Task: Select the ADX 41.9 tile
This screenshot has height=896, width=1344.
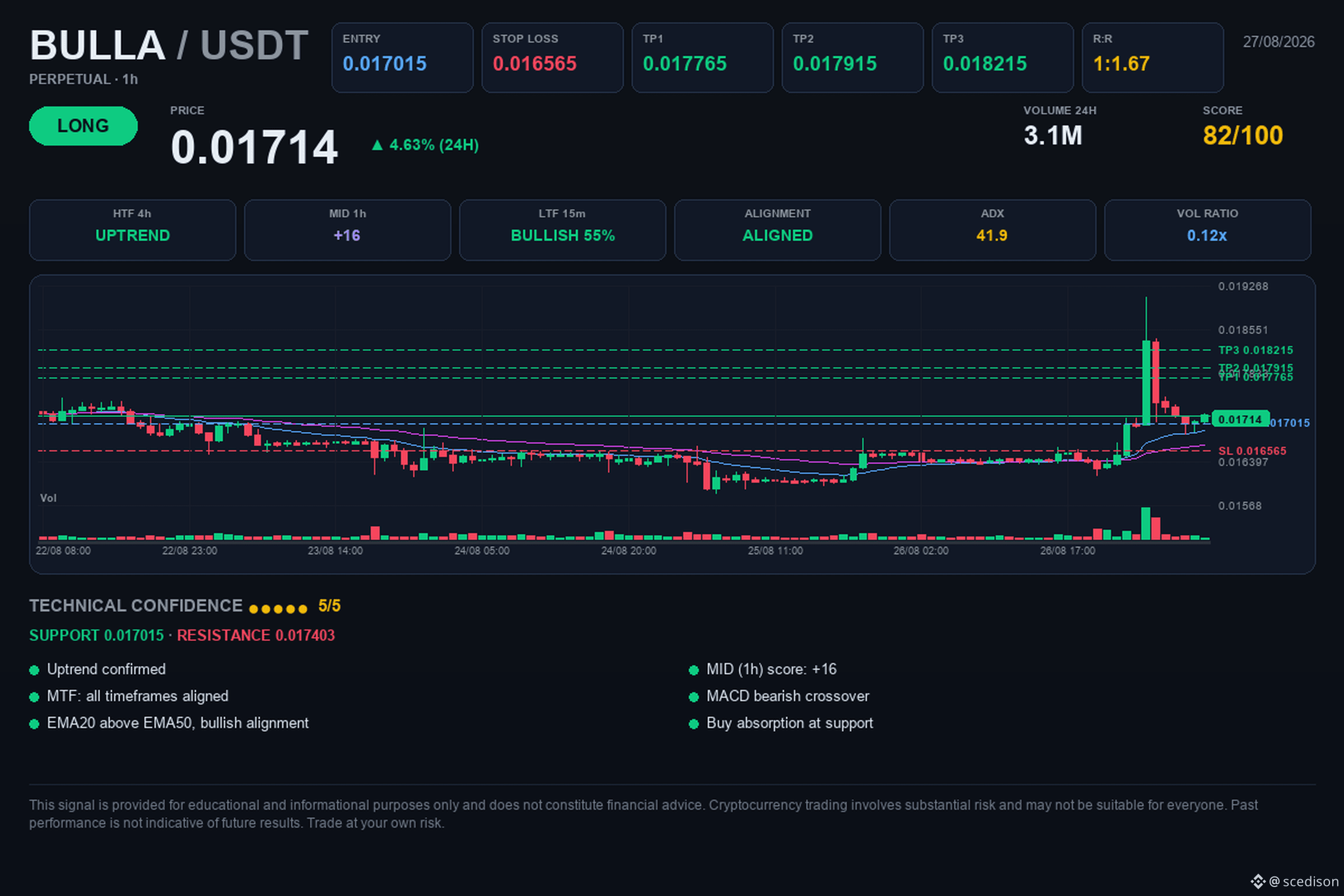Action: 992,230
